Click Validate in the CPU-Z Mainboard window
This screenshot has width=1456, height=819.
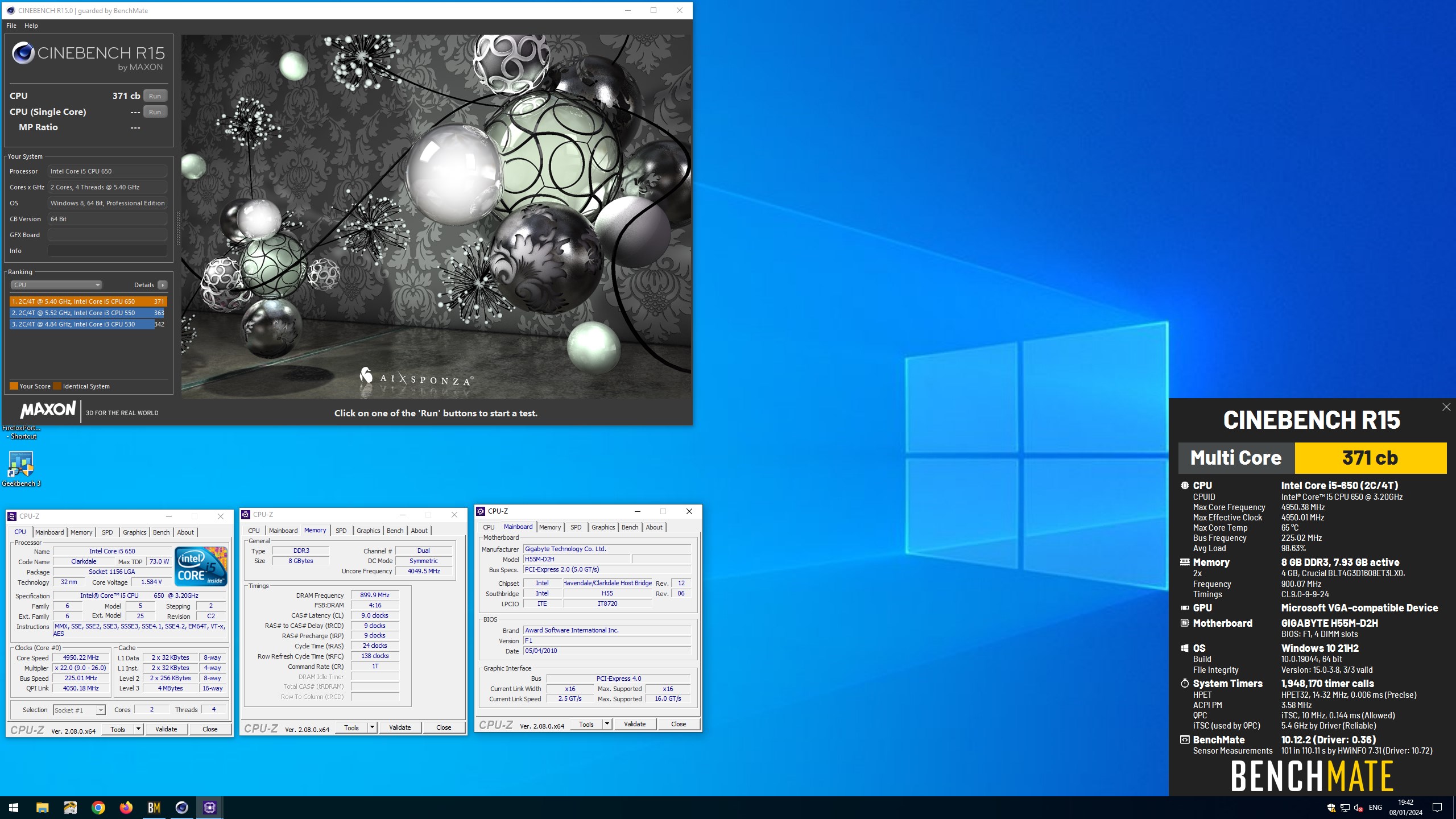[635, 724]
